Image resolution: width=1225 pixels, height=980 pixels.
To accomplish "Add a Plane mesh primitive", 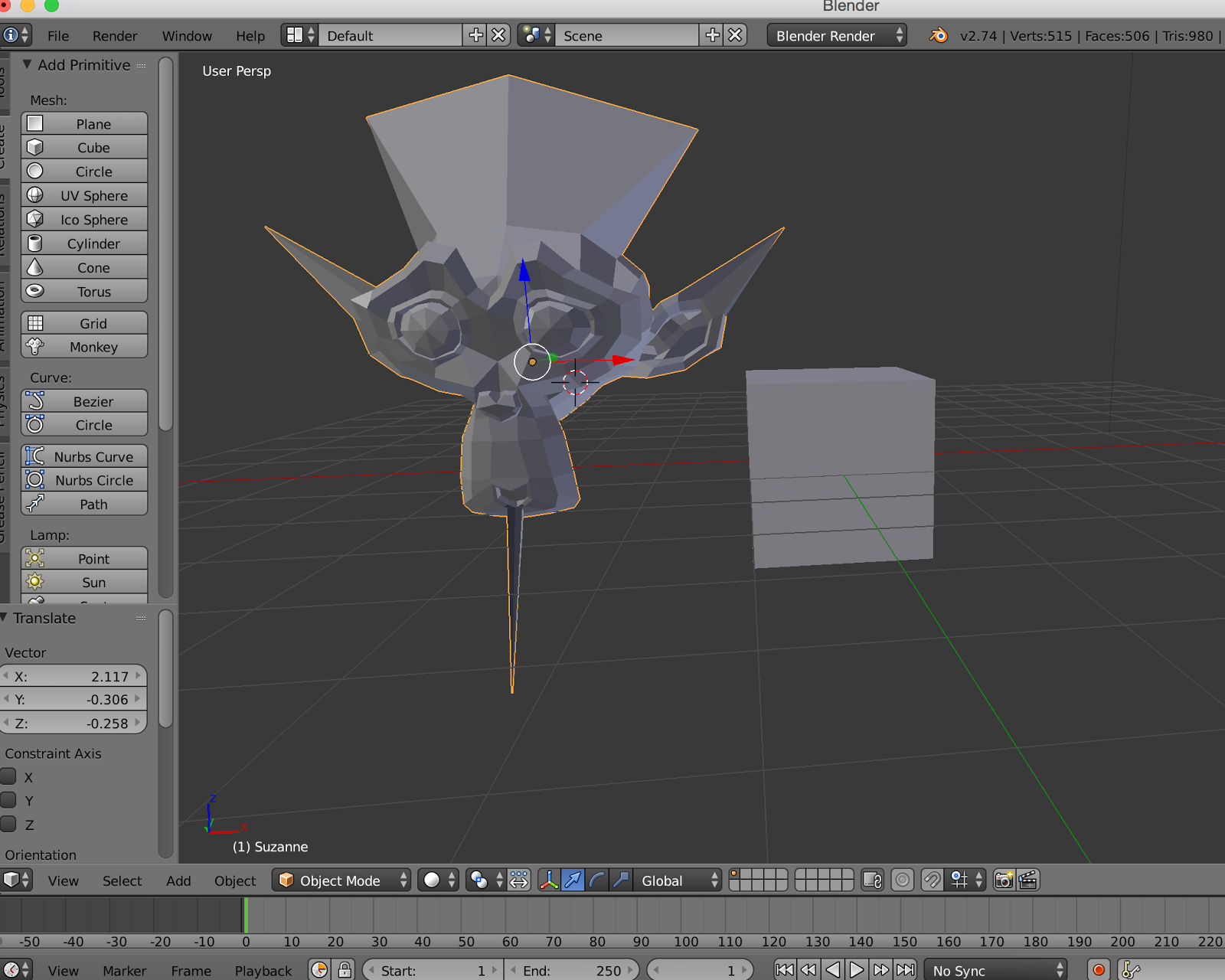I will click(84, 124).
